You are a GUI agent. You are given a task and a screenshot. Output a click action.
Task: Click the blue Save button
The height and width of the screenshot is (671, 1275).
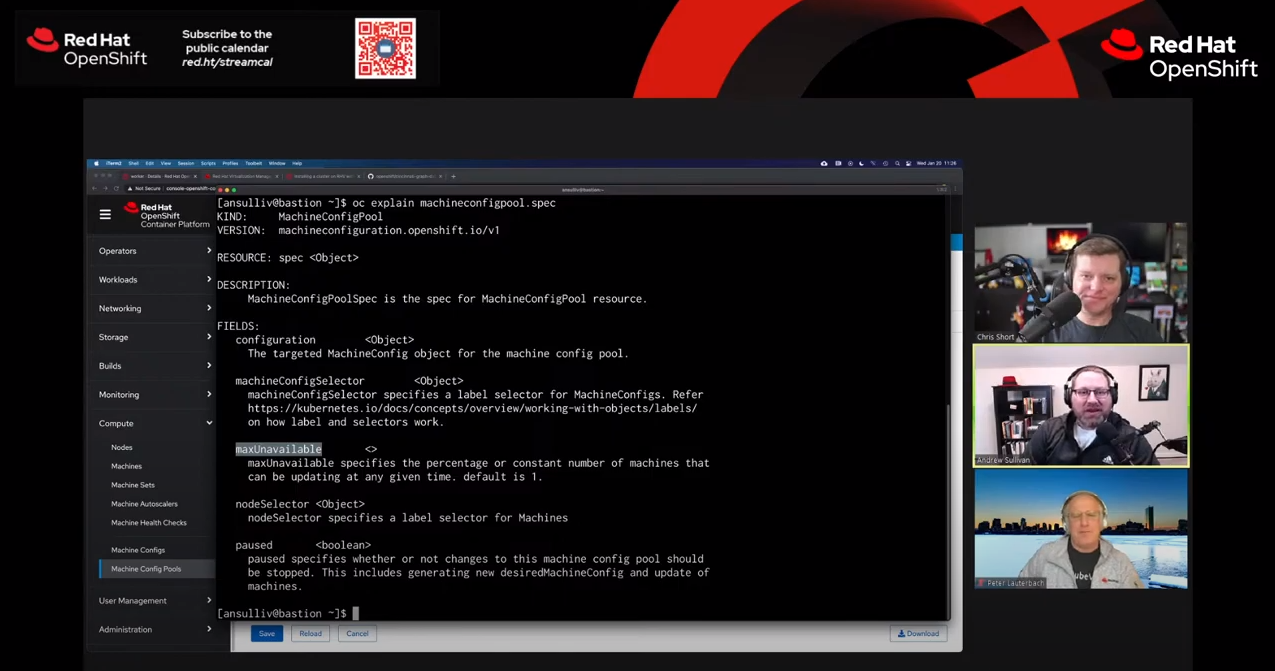click(x=266, y=633)
